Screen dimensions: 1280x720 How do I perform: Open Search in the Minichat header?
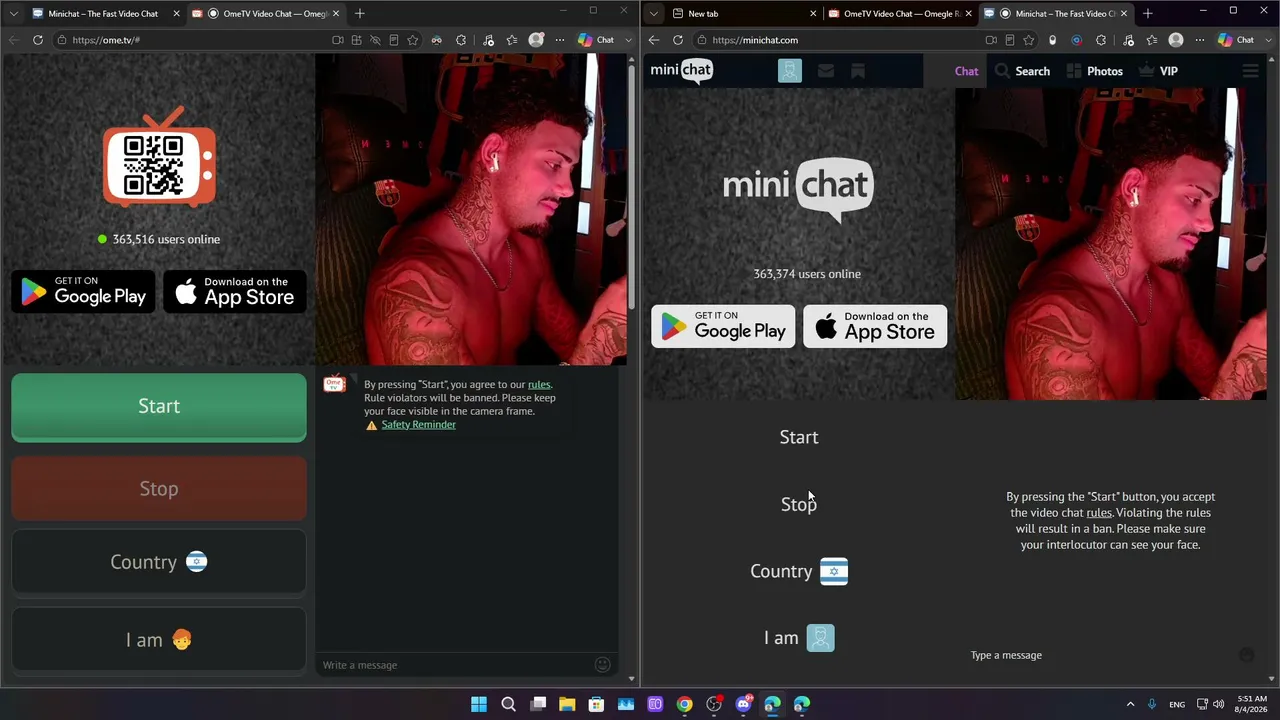(x=1022, y=71)
